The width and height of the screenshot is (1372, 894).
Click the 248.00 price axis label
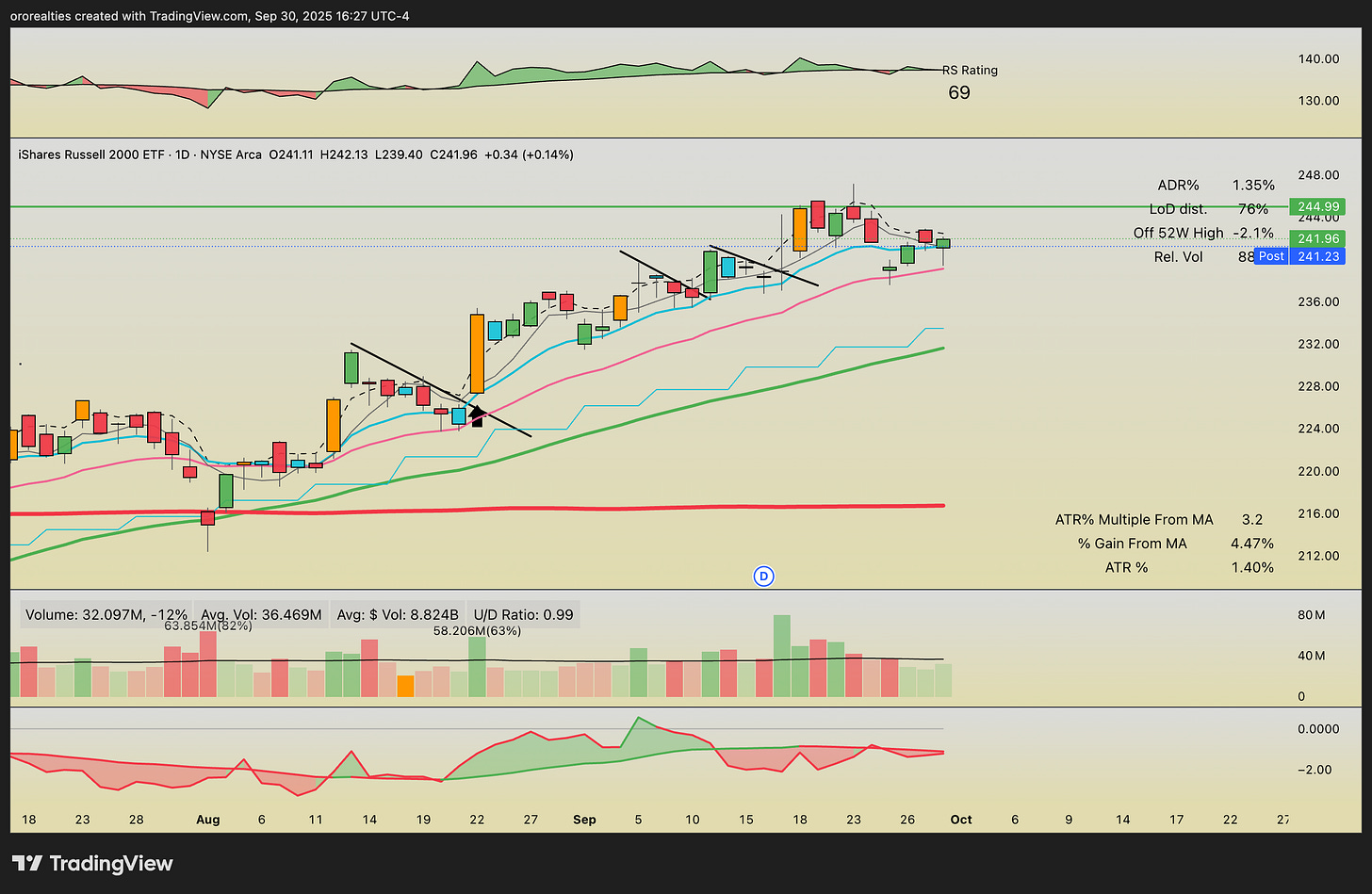click(1318, 175)
